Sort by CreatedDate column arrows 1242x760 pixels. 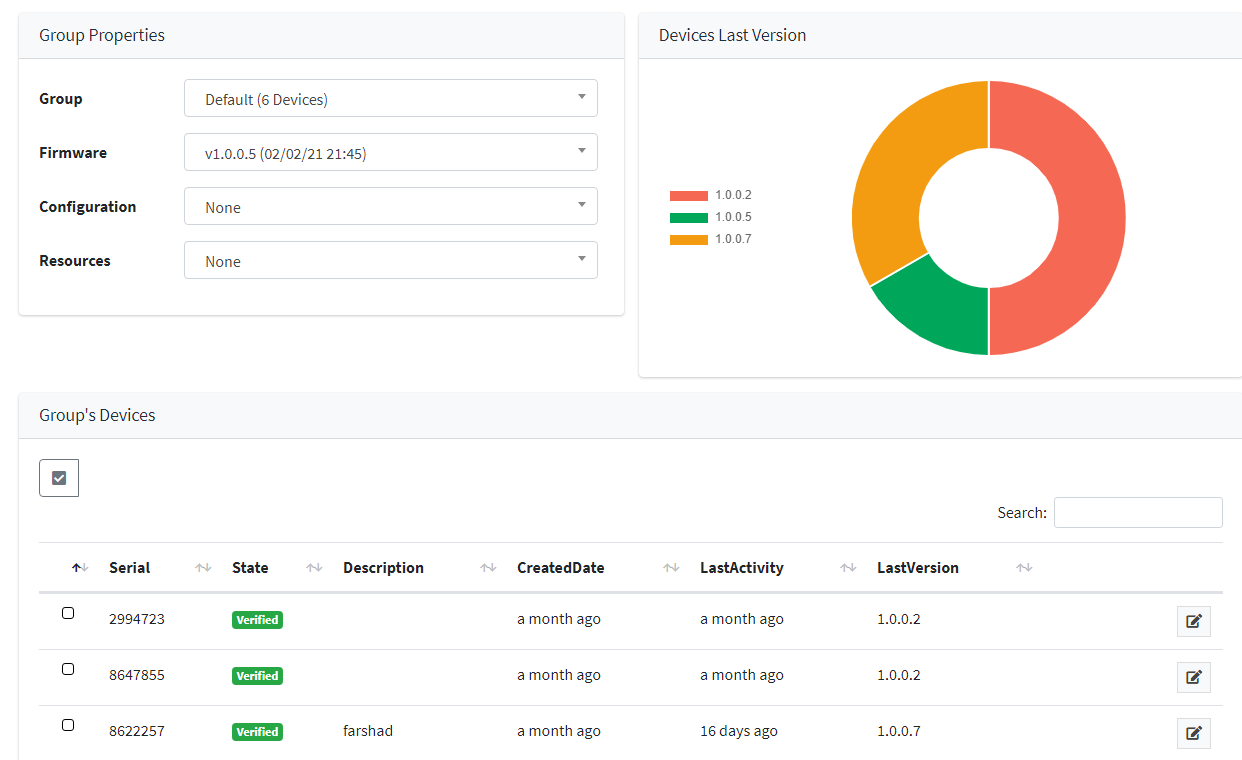(x=671, y=568)
